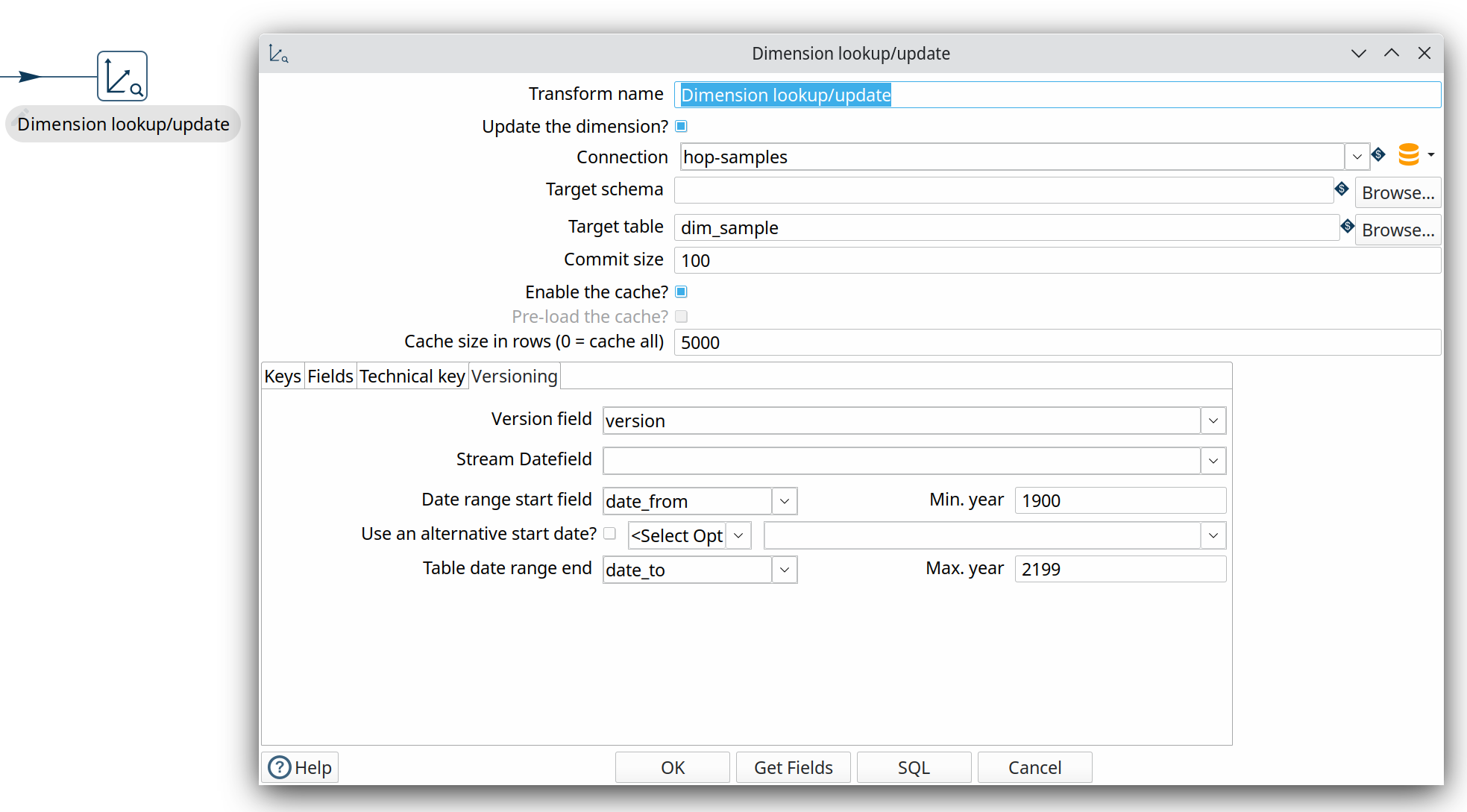Click the SQL button

click(914, 767)
